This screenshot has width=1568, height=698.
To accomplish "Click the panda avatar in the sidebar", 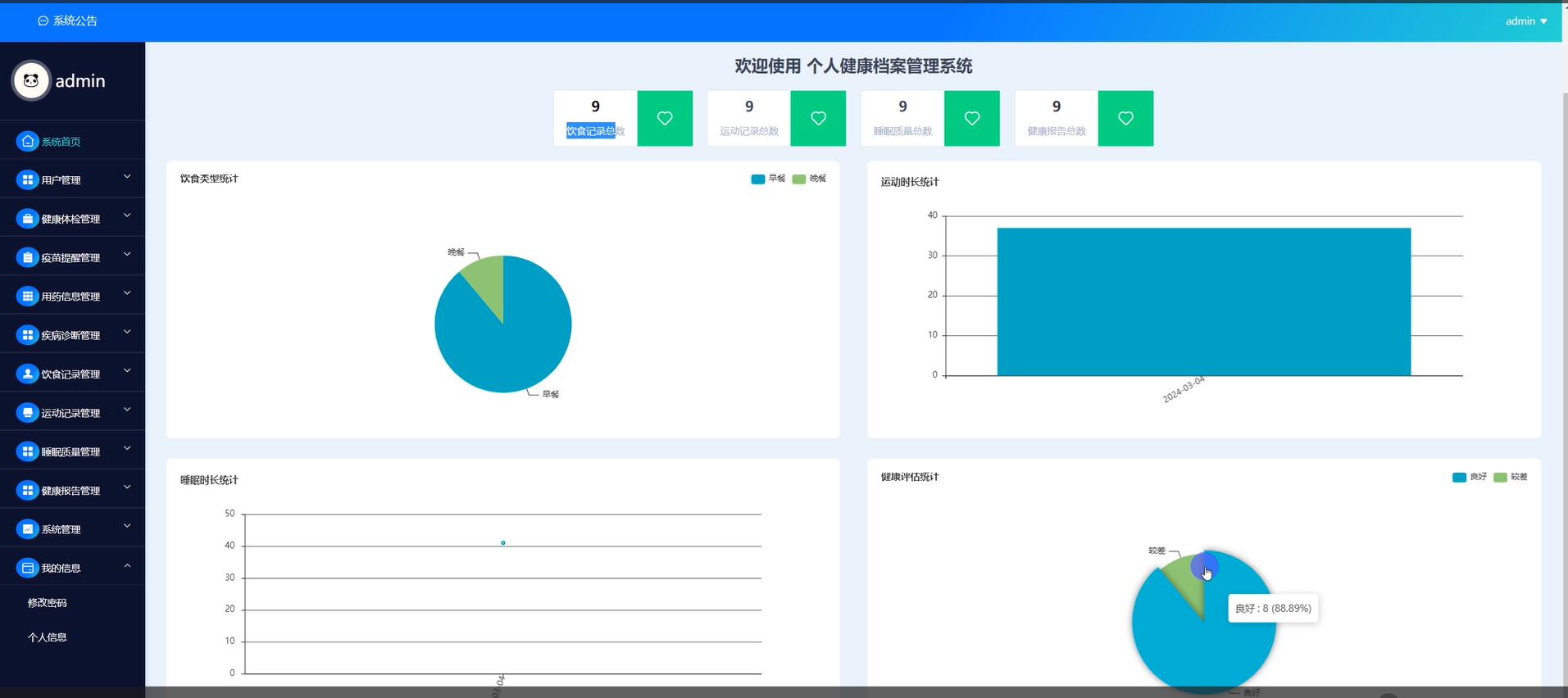I will (x=31, y=80).
